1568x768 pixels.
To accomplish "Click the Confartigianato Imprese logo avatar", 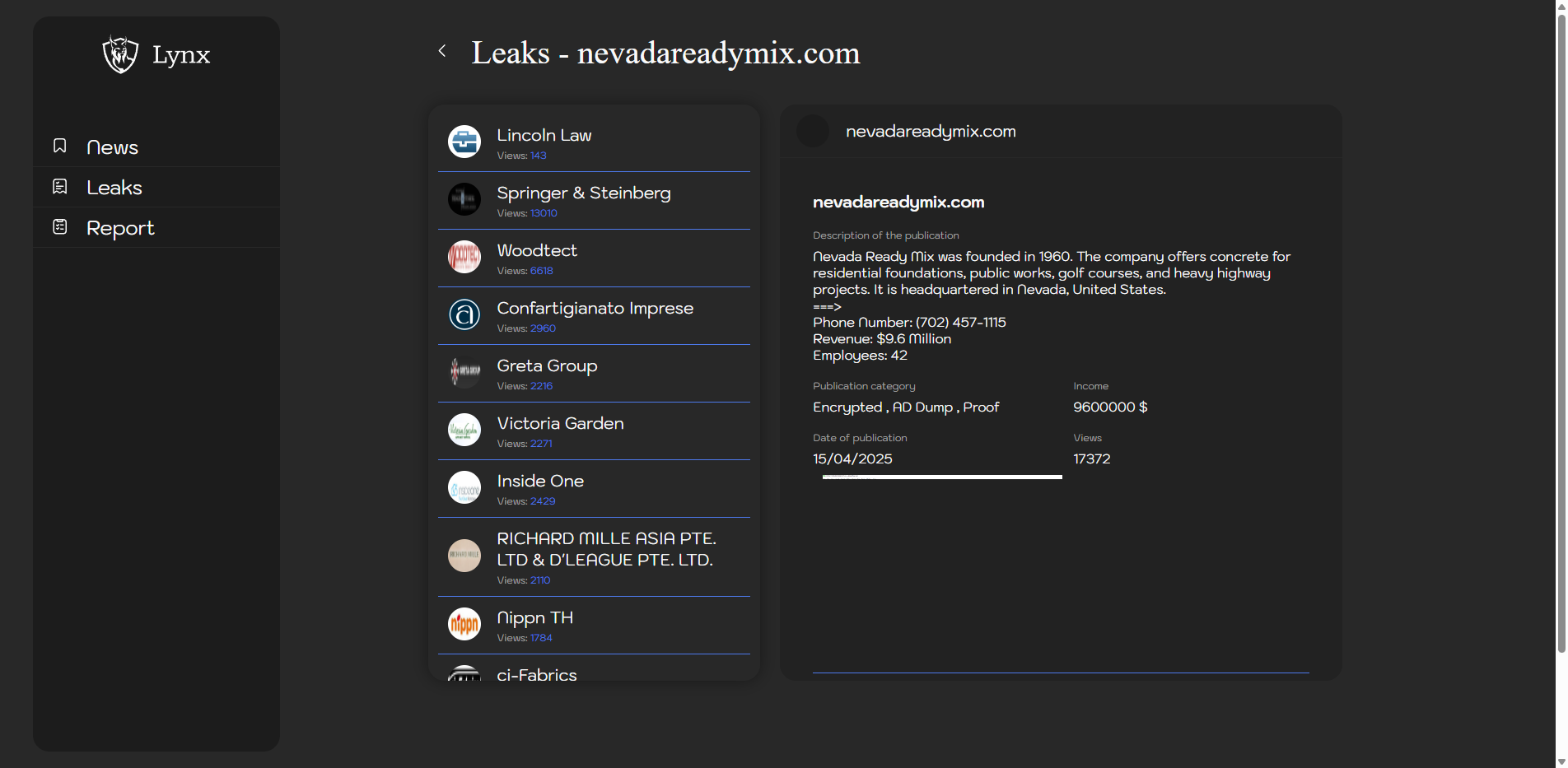I will click(x=464, y=314).
